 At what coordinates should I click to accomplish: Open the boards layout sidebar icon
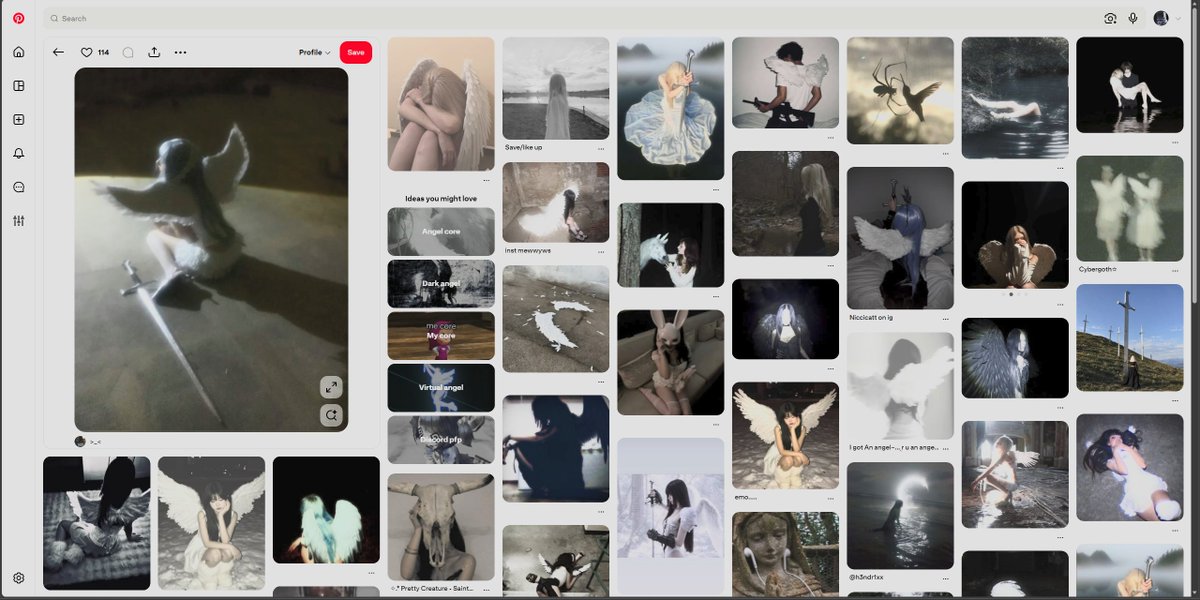click(x=18, y=86)
